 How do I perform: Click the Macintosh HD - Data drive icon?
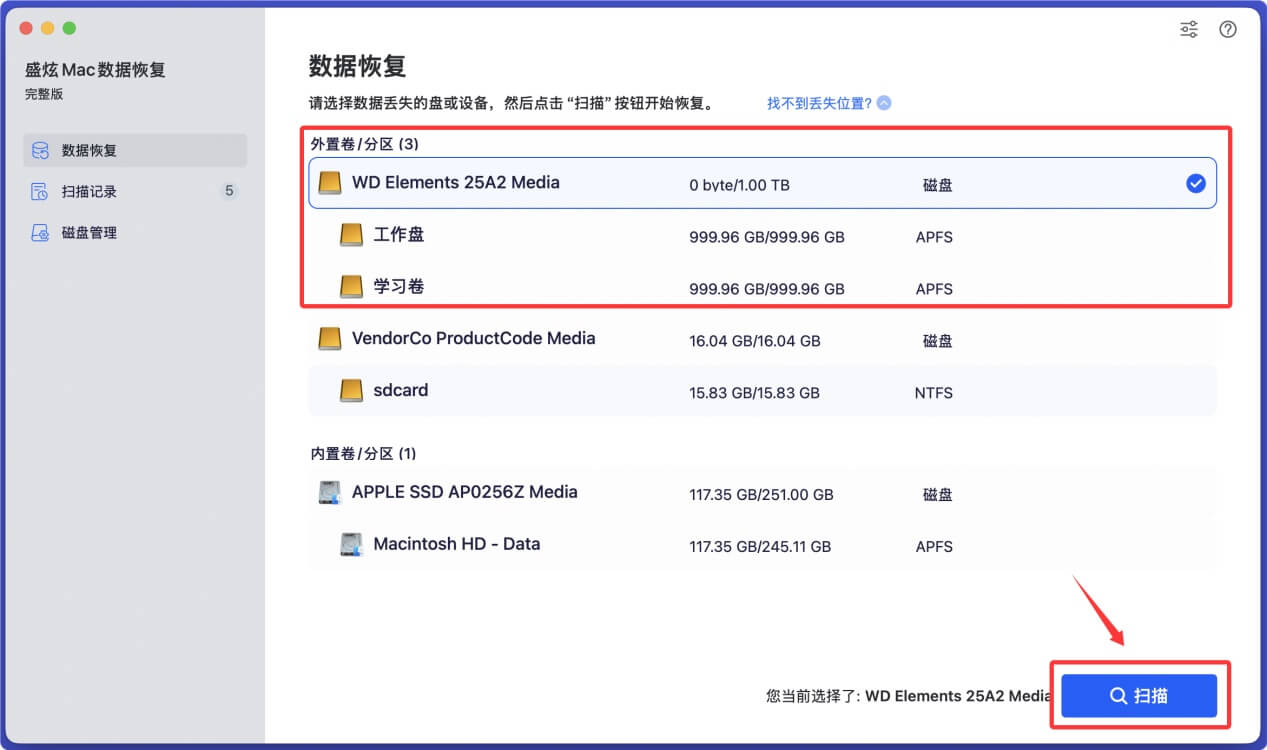click(351, 544)
